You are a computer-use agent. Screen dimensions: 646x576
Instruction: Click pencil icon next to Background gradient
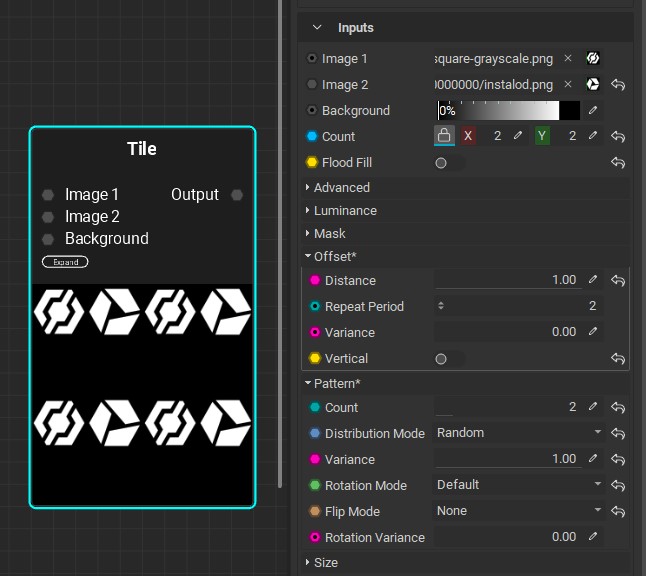pos(593,111)
